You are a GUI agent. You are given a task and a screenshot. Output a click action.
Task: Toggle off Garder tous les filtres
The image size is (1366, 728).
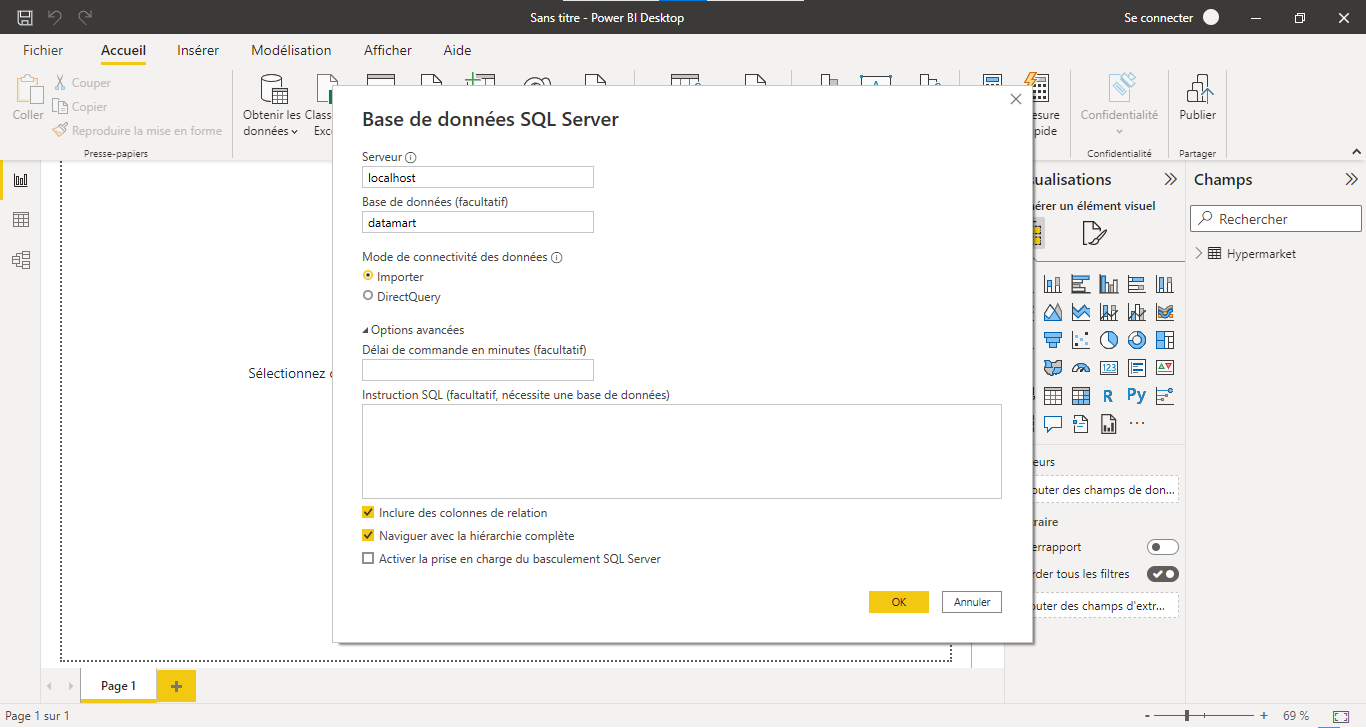pos(1163,574)
